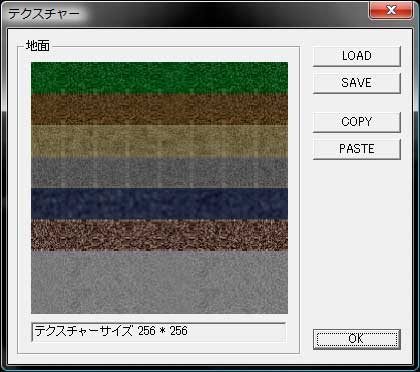Paste a texture with PASTE button

tap(356, 149)
